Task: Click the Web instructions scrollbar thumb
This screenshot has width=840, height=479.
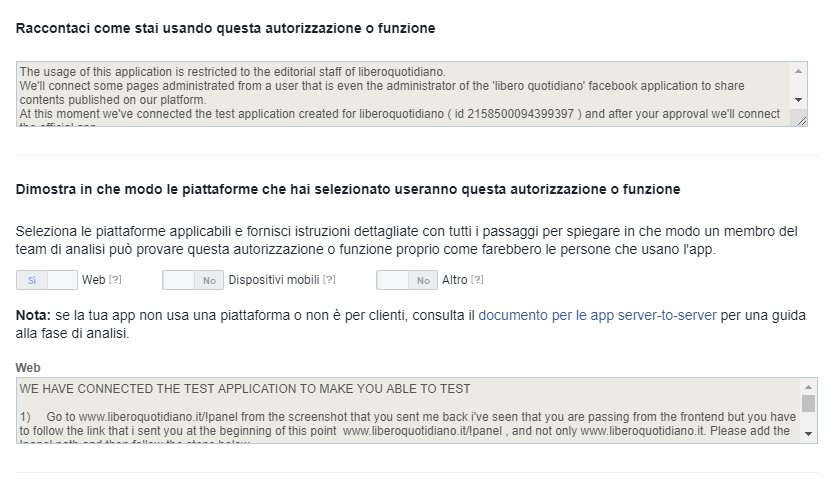Action: (809, 403)
